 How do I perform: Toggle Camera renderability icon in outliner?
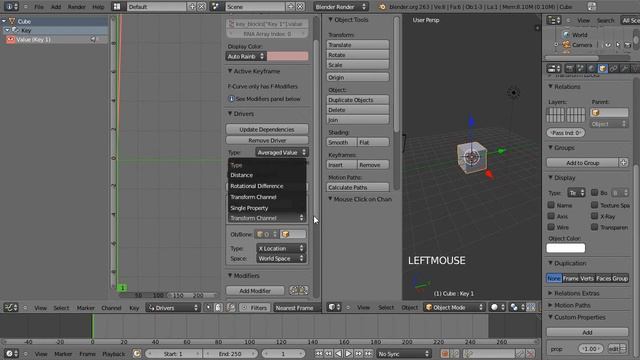(628, 45)
